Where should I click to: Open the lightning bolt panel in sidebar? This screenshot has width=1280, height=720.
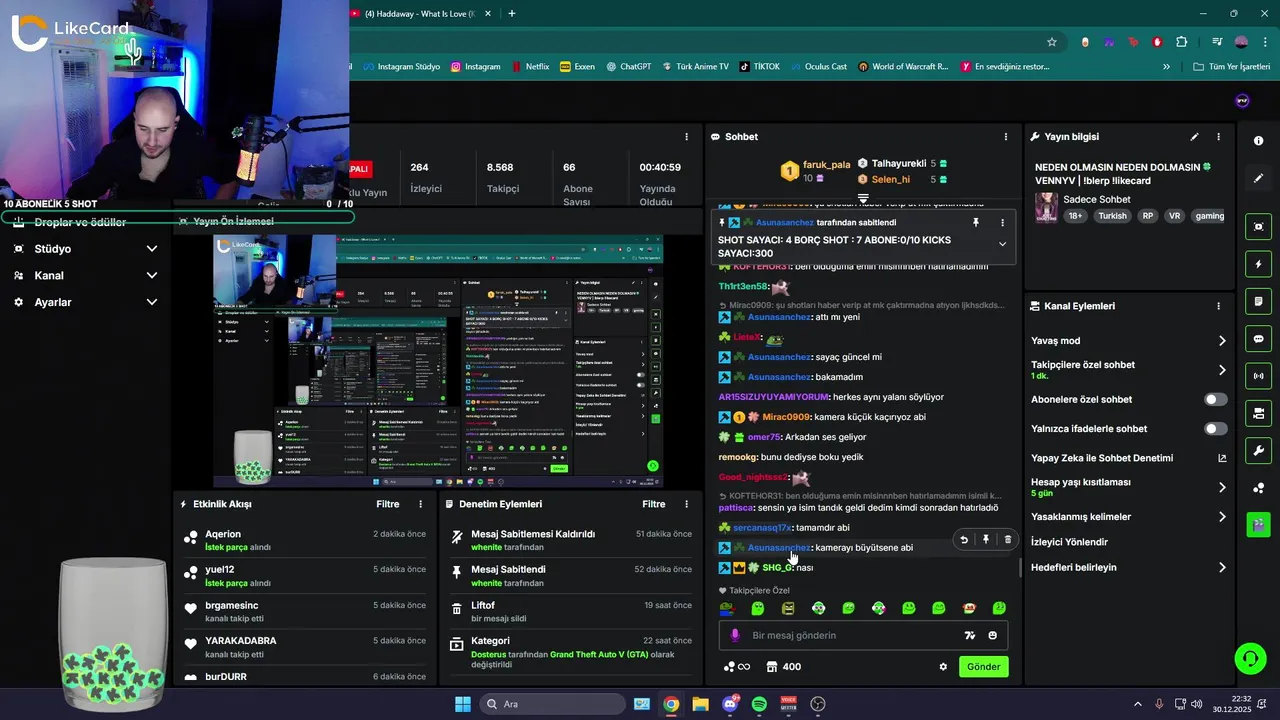(x=1258, y=264)
